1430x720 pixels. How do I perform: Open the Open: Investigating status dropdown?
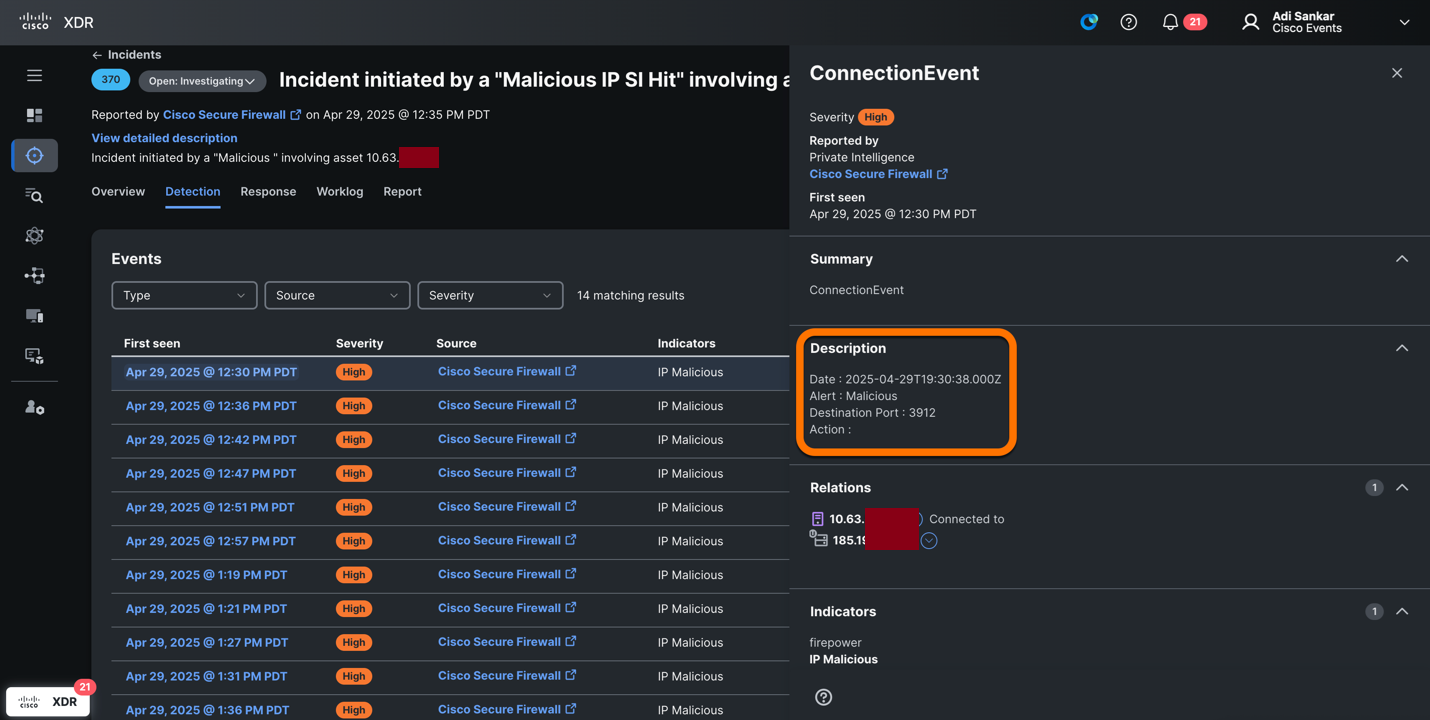point(202,81)
